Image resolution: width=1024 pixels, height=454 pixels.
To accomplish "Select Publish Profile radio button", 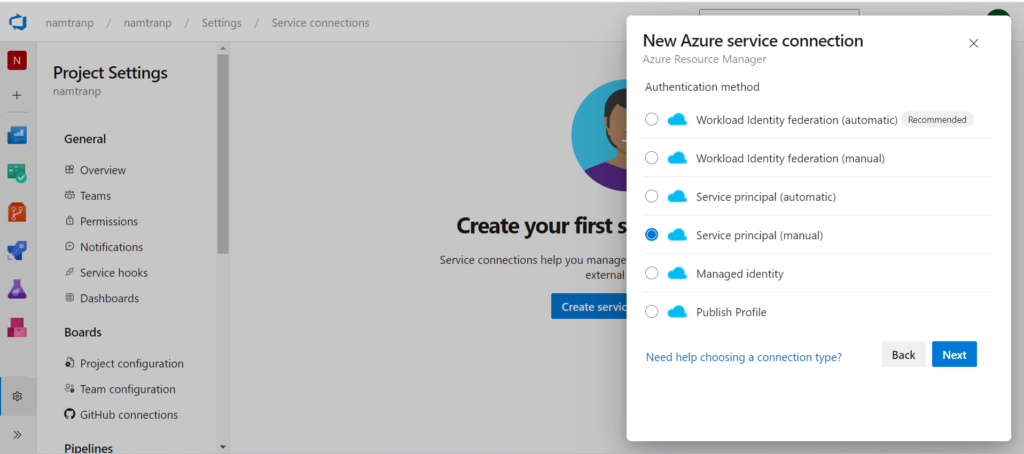I will [x=652, y=312].
